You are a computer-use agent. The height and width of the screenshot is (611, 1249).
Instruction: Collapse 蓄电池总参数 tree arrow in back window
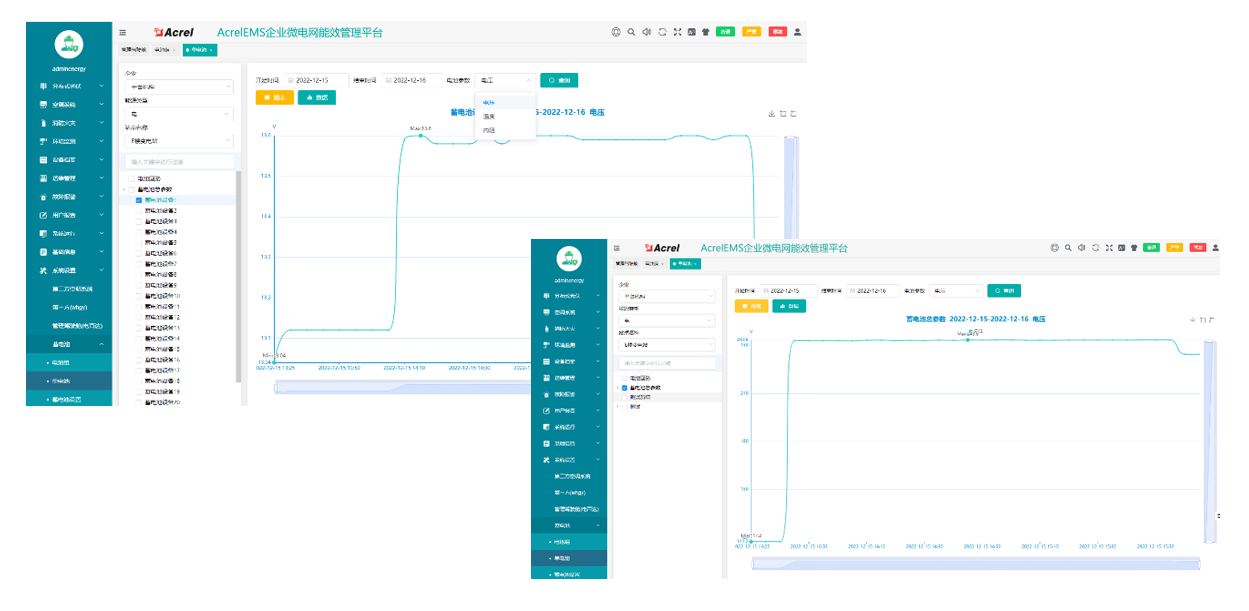coord(124,189)
